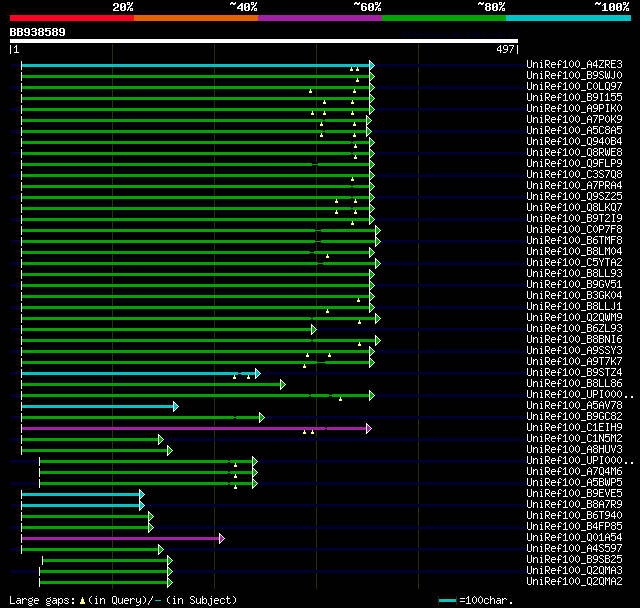
Task: Select the UniRef100_B8BNI6 label
Action: [x=574, y=340]
